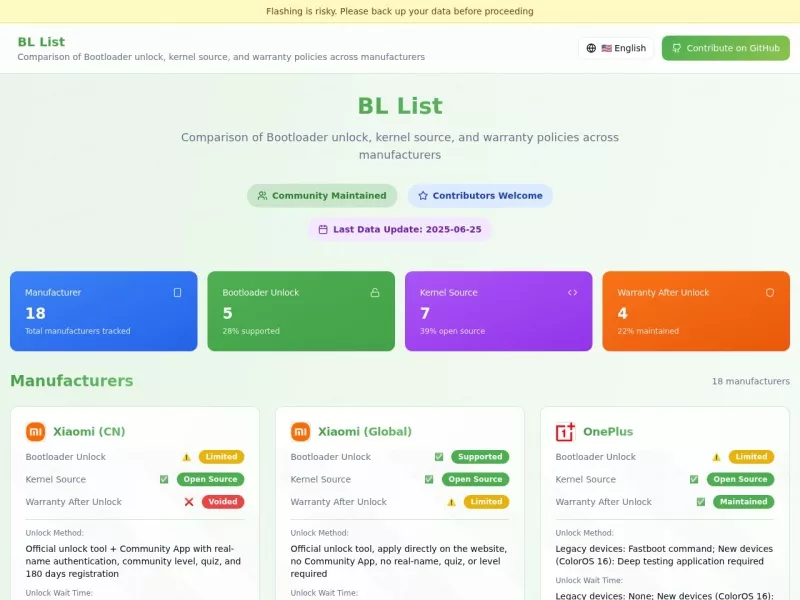Open the OnePlus manufacturer title
Screen dimensions: 800x600
[x=608, y=432]
